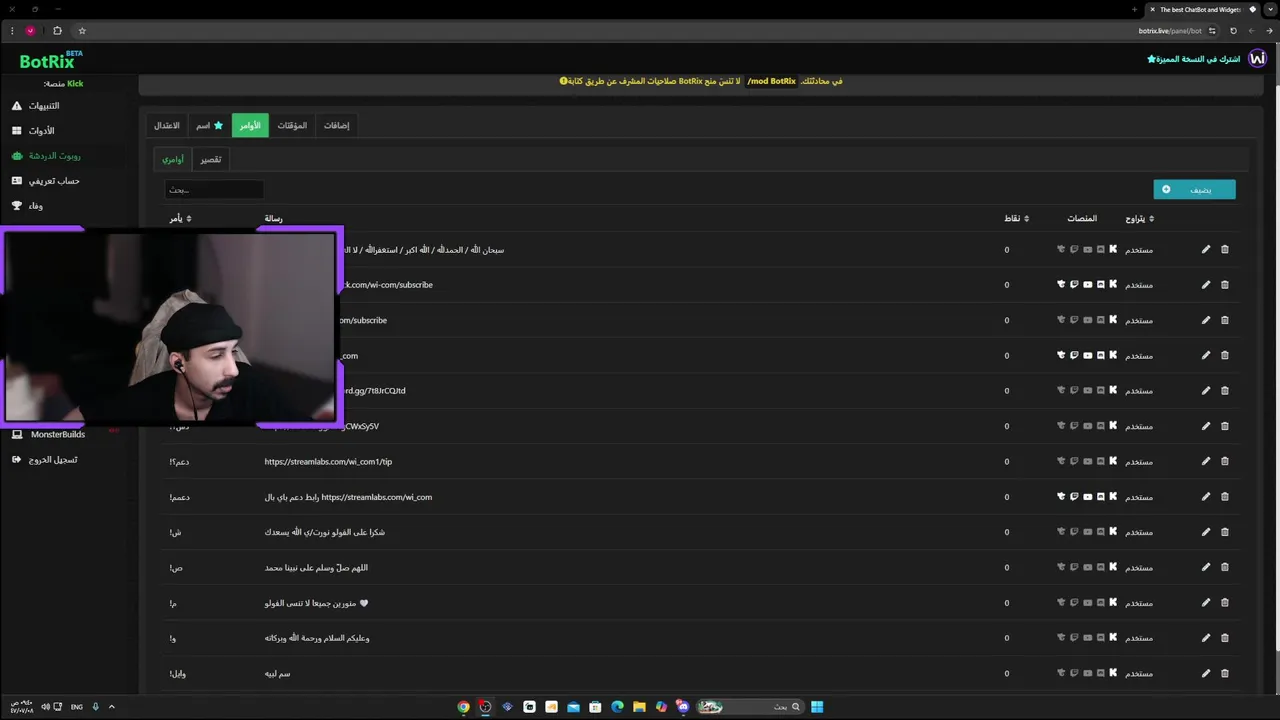Viewport: 1280px width, 720px height.
Task: Open the إضافات tab
Action: pyautogui.click(x=337, y=125)
